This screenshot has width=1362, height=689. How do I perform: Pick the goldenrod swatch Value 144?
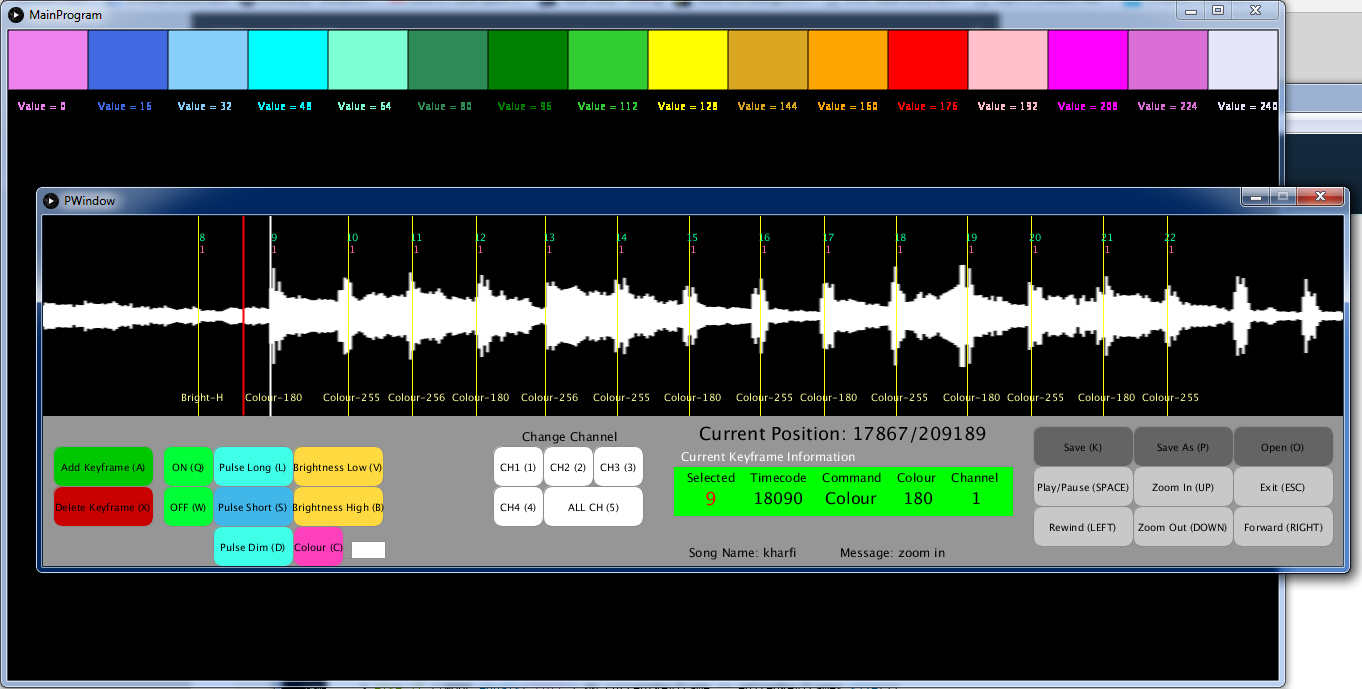coord(768,60)
